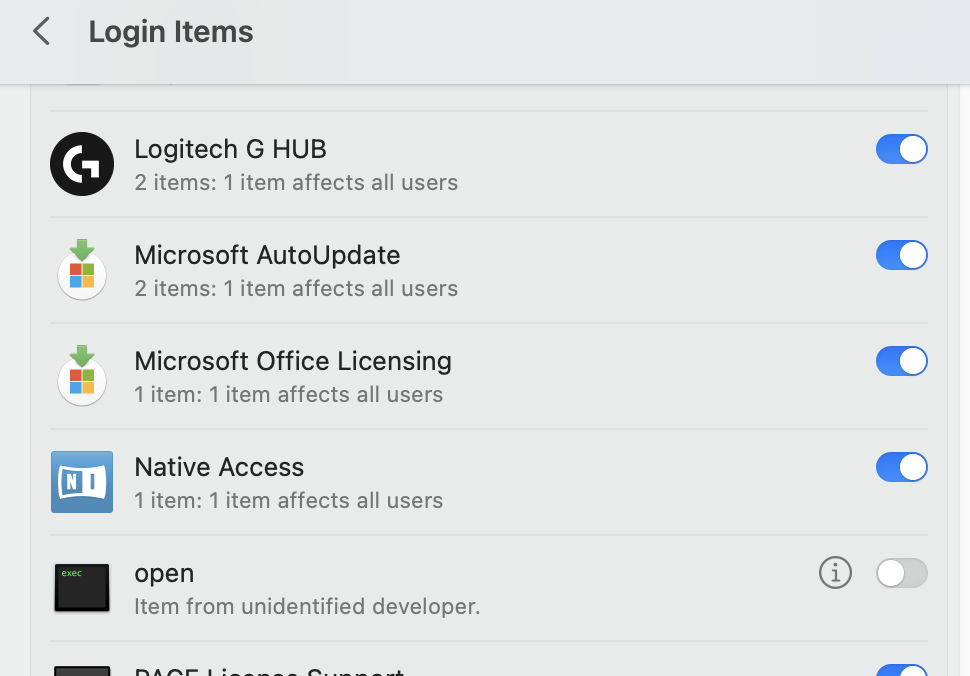This screenshot has height=676, width=970.
Task: Click the Native Access NI icon
Action: (x=81, y=482)
